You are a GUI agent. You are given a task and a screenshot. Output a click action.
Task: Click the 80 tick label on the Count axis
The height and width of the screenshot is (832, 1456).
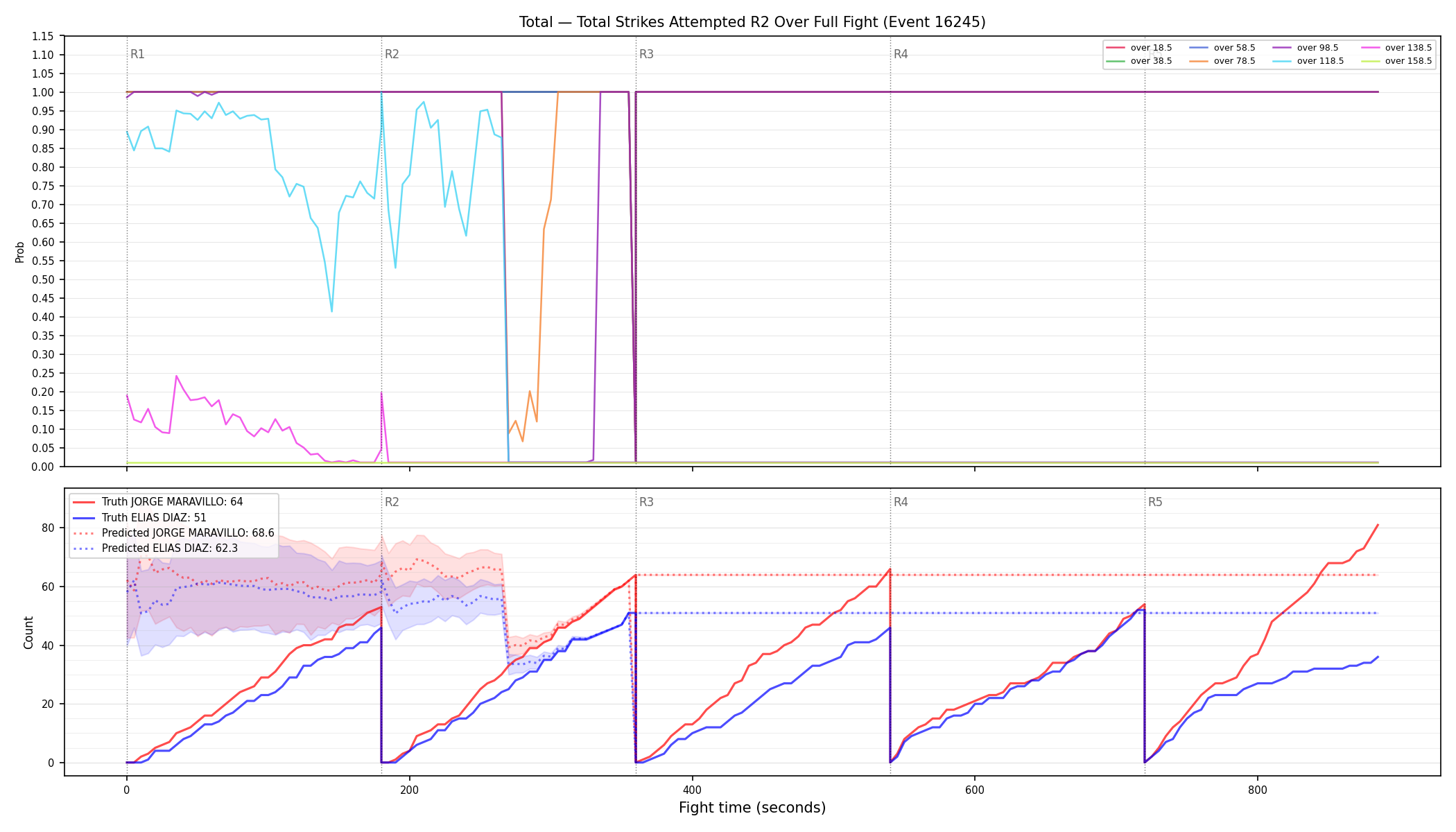[48, 528]
